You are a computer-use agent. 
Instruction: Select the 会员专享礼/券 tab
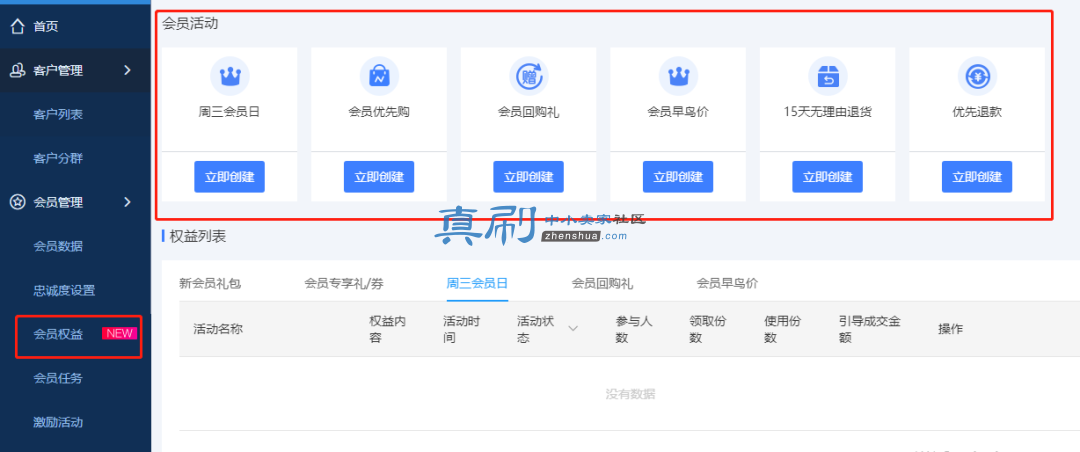(x=349, y=283)
